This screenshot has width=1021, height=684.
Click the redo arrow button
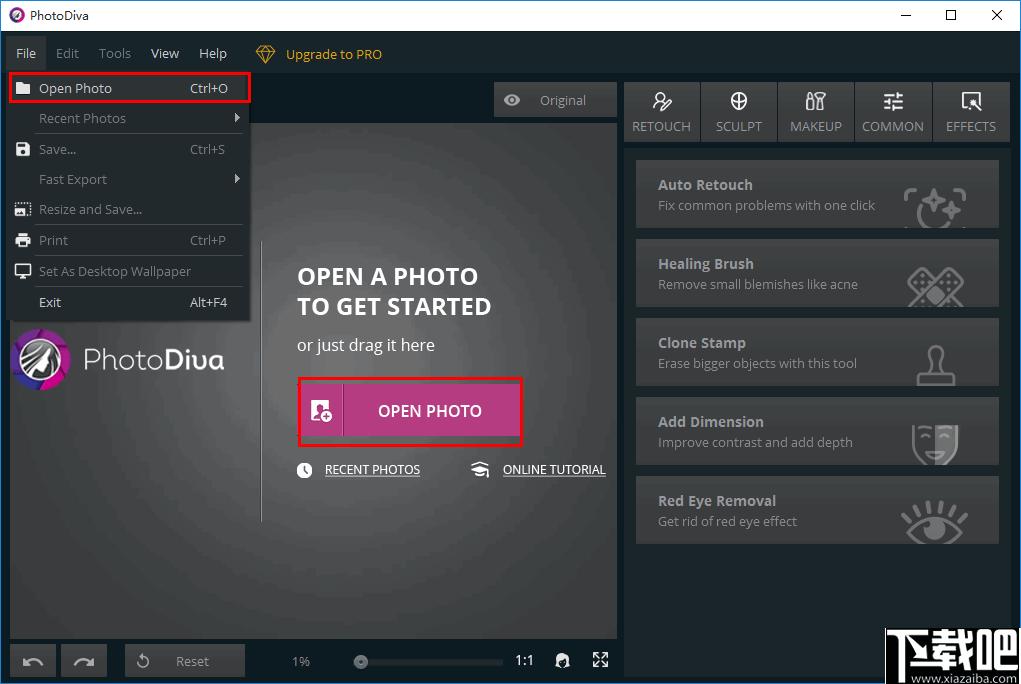coord(84,661)
